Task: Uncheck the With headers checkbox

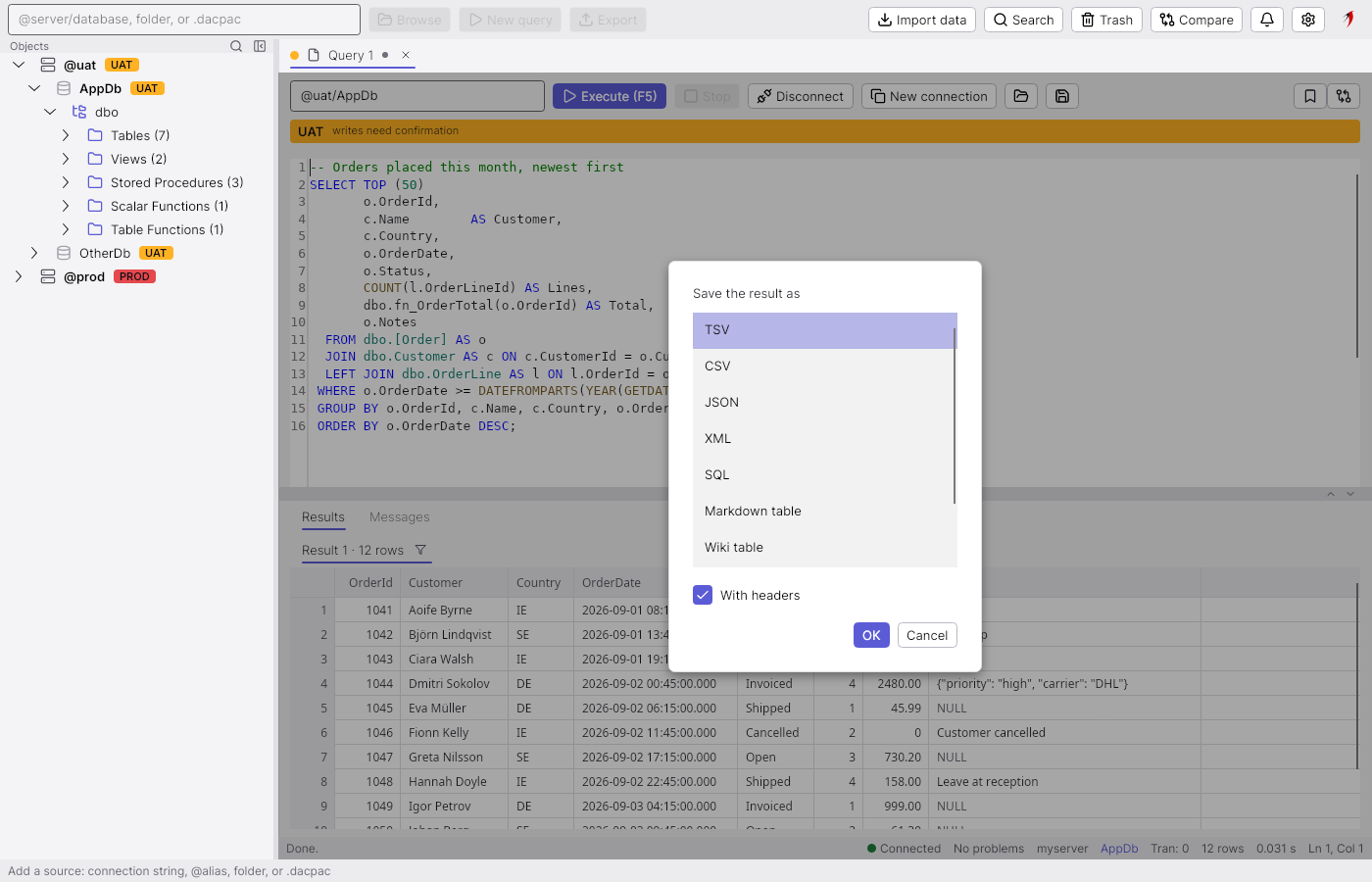Action: (703, 595)
